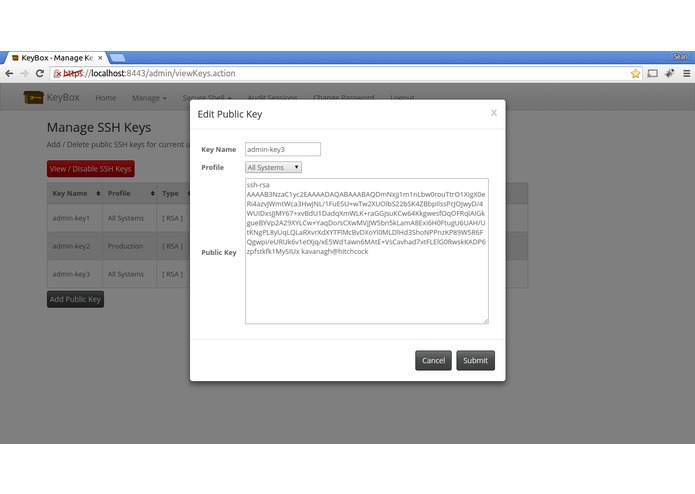Open the Profile All Systems dropdown
695x494 pixels.
coord(273,167)
